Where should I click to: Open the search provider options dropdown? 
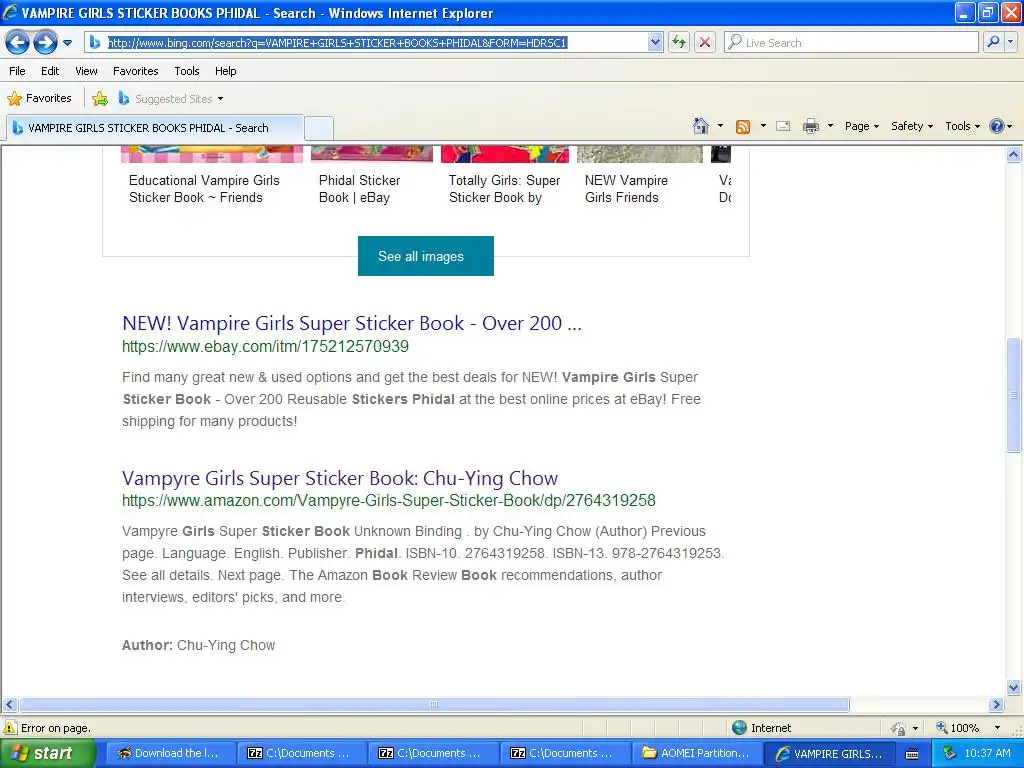(1010, 42)
